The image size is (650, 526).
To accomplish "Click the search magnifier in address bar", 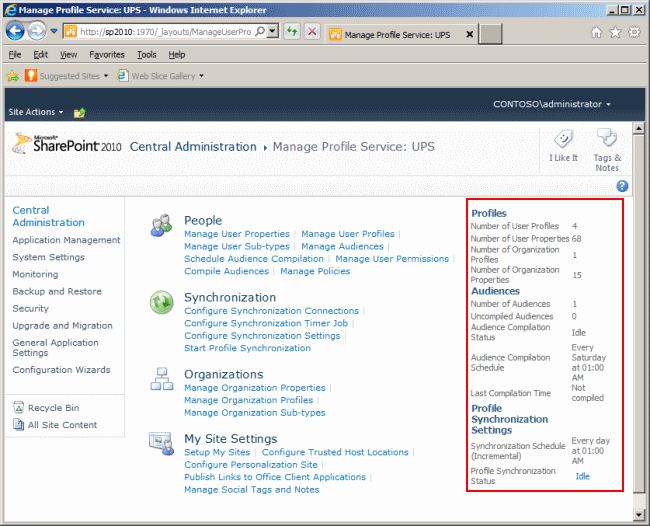I will [x=260, y=32].
